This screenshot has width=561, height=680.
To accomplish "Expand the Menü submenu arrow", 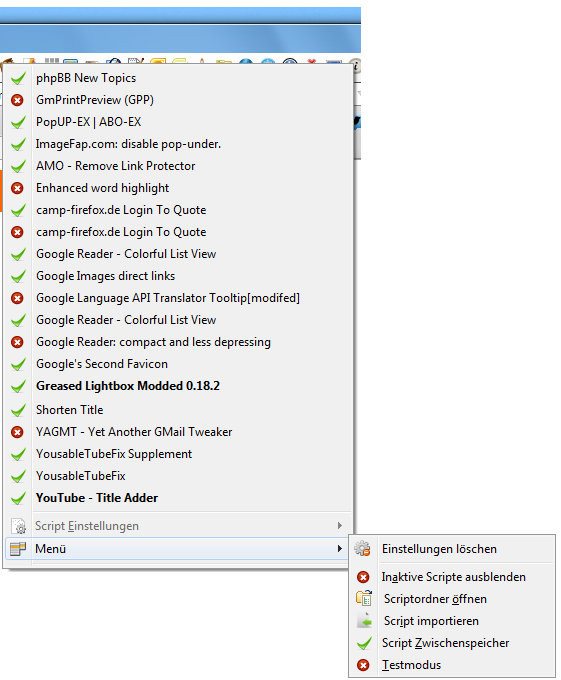I will coord(339,549).
